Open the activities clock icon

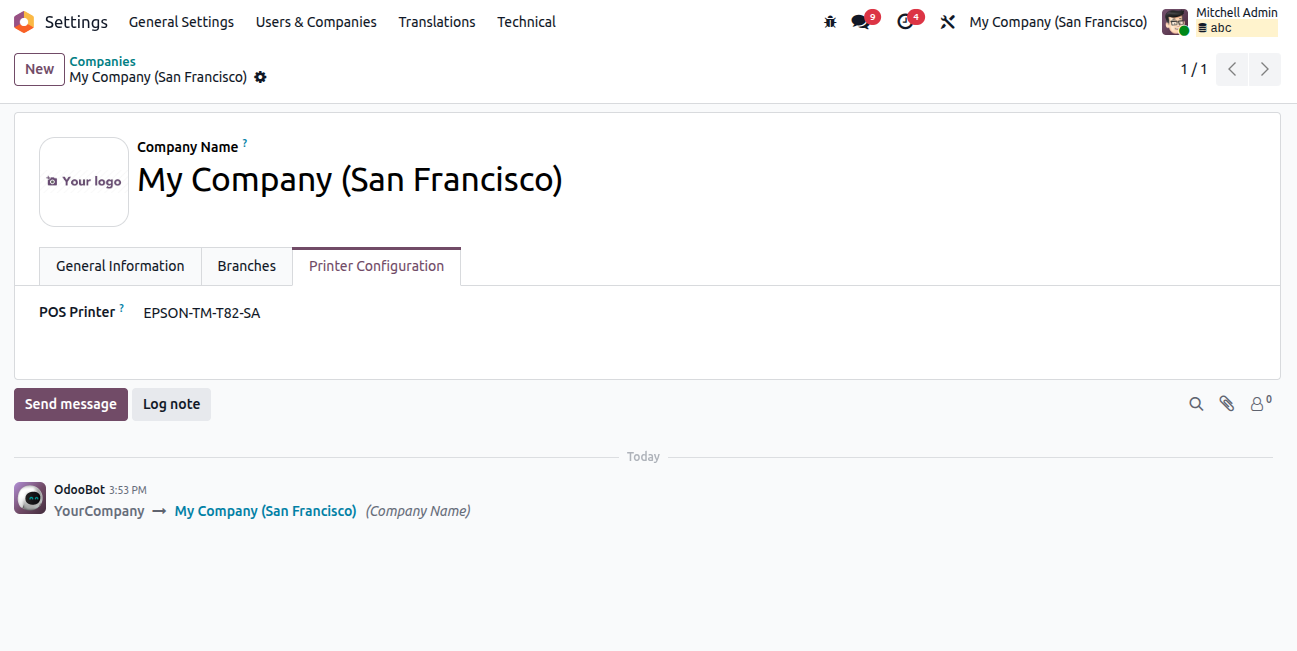click(905, 22)
